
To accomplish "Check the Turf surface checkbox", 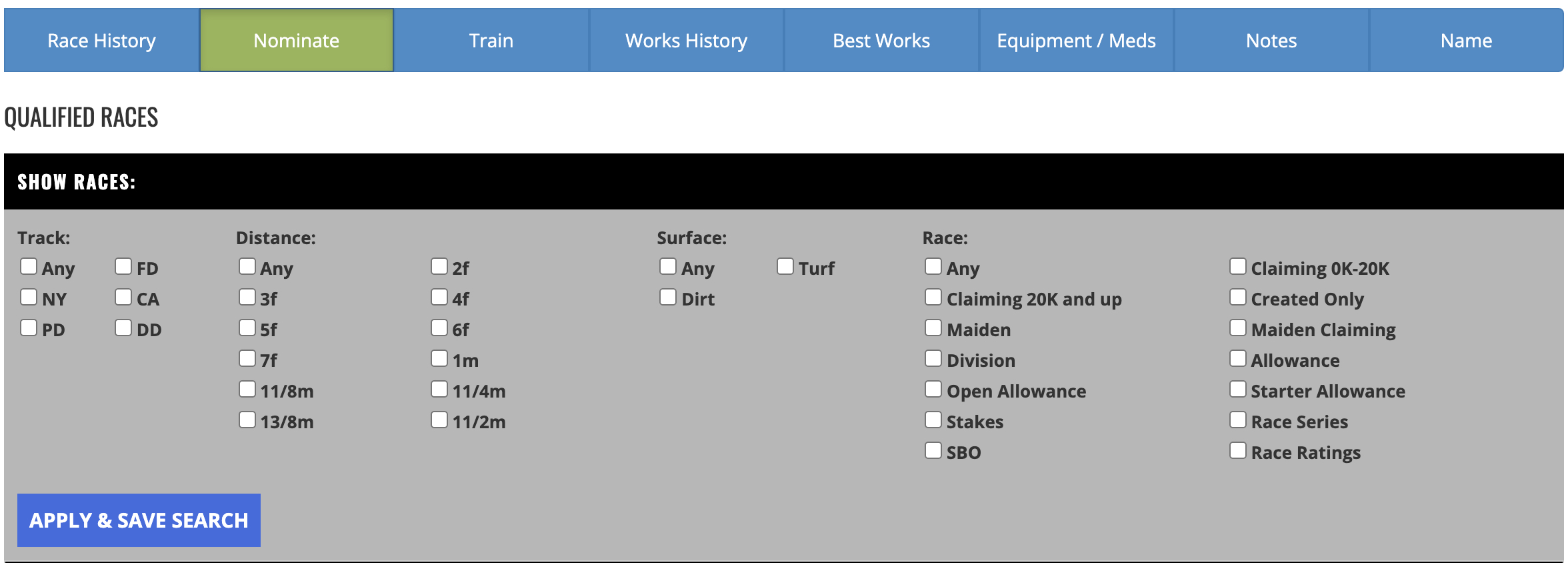I will click(785, 267).
